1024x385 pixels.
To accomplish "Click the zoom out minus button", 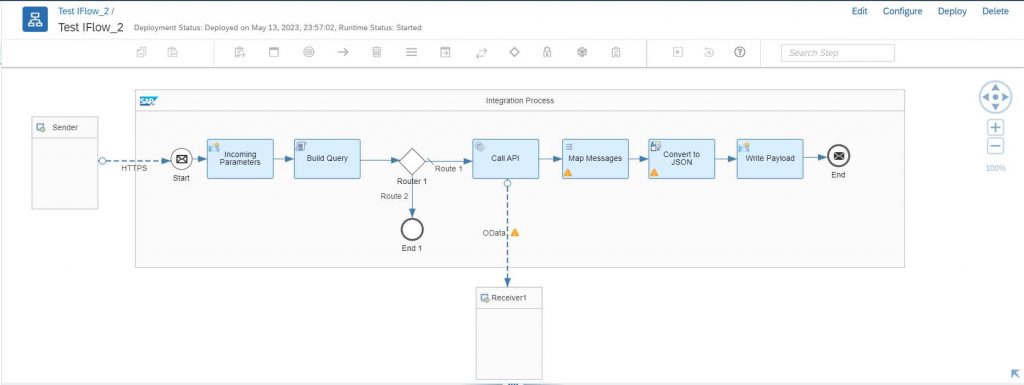I will (995, 146).
